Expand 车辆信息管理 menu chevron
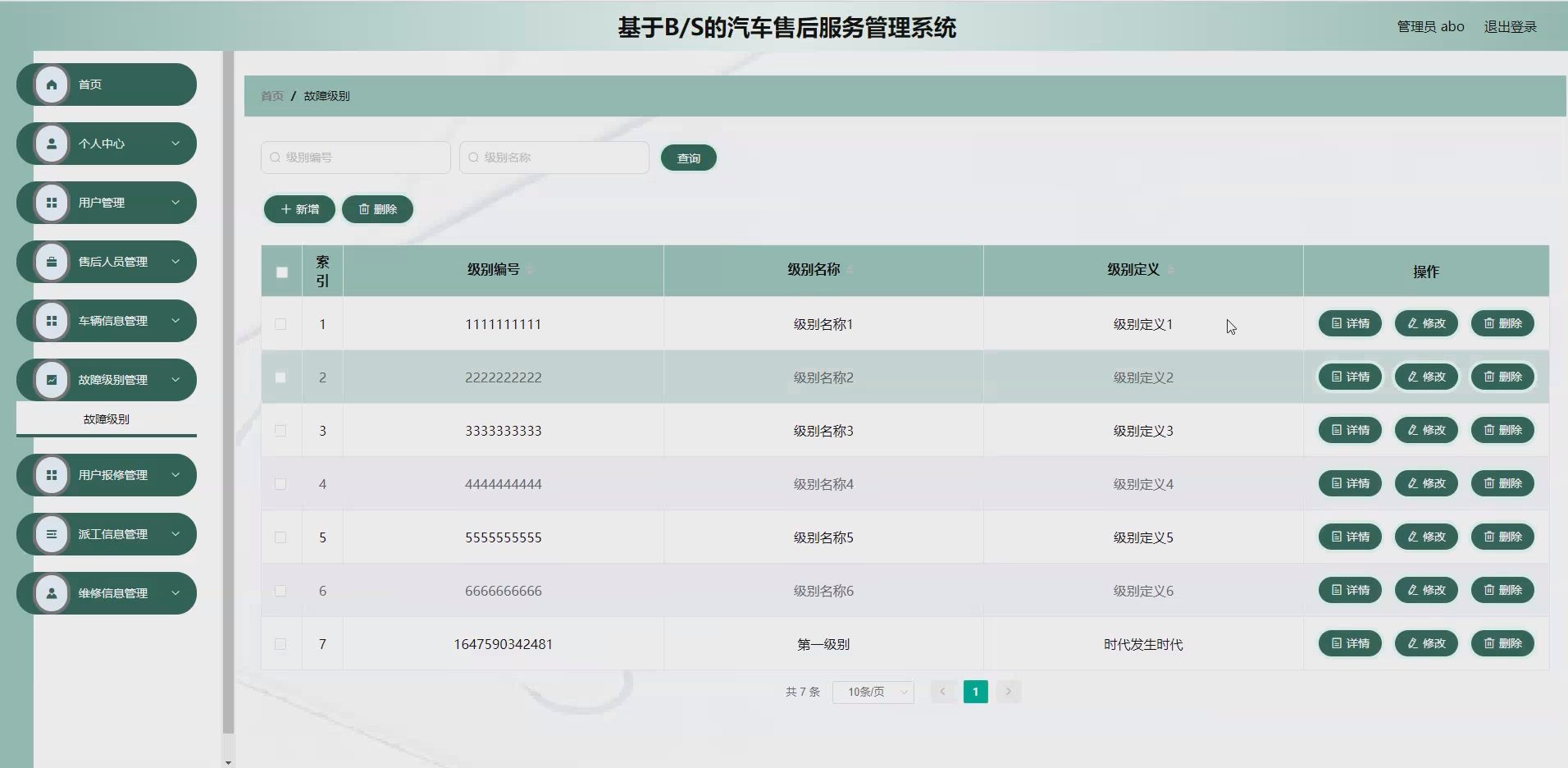1568x768 pixels. [175, 321]
